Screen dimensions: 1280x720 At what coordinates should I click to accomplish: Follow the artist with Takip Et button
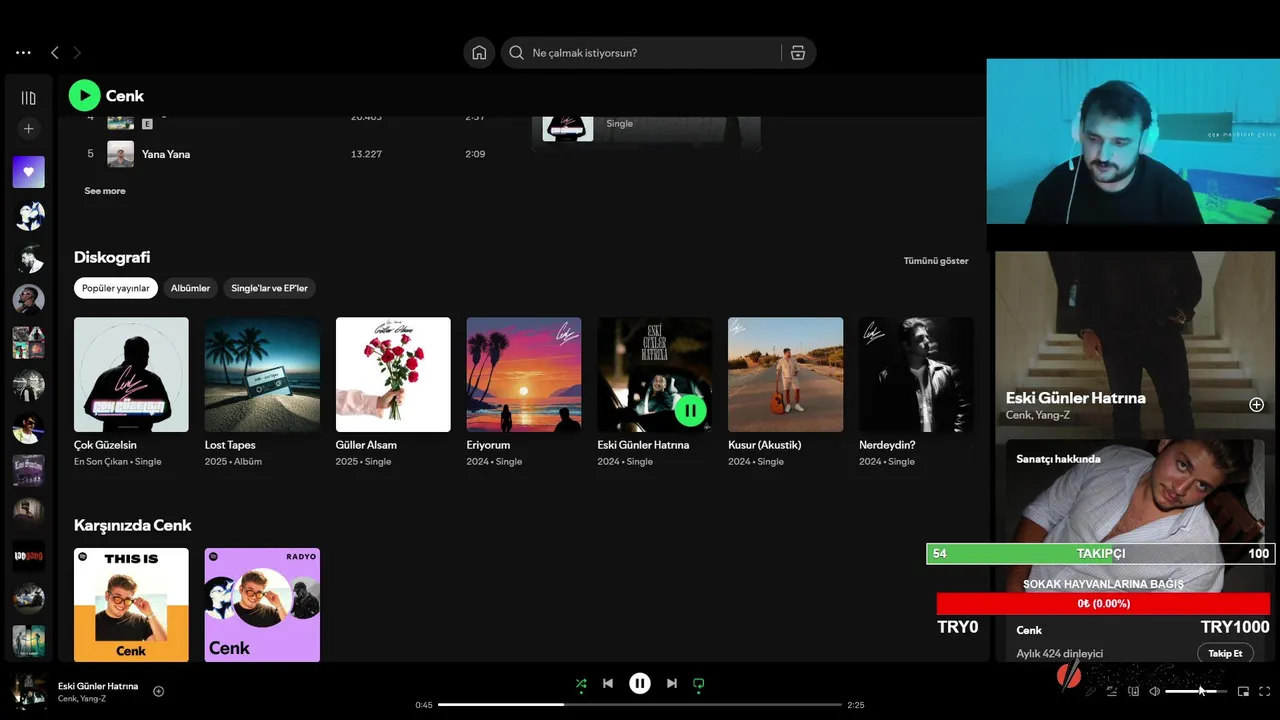point(1225,653)
